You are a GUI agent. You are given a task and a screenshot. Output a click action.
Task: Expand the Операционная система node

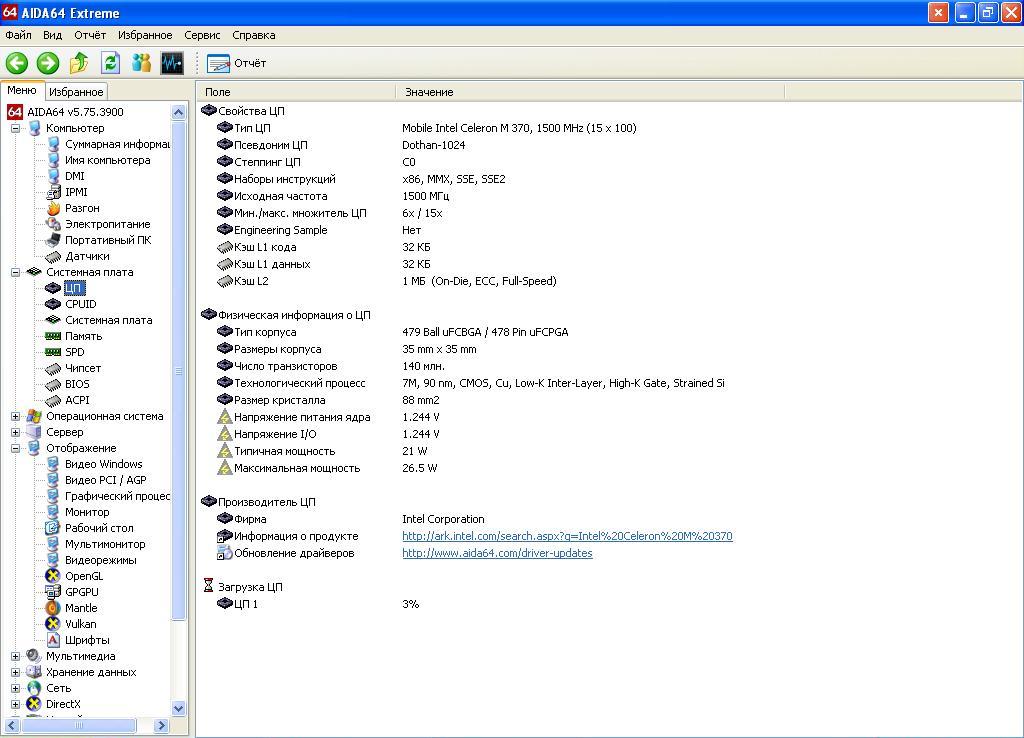15,416
